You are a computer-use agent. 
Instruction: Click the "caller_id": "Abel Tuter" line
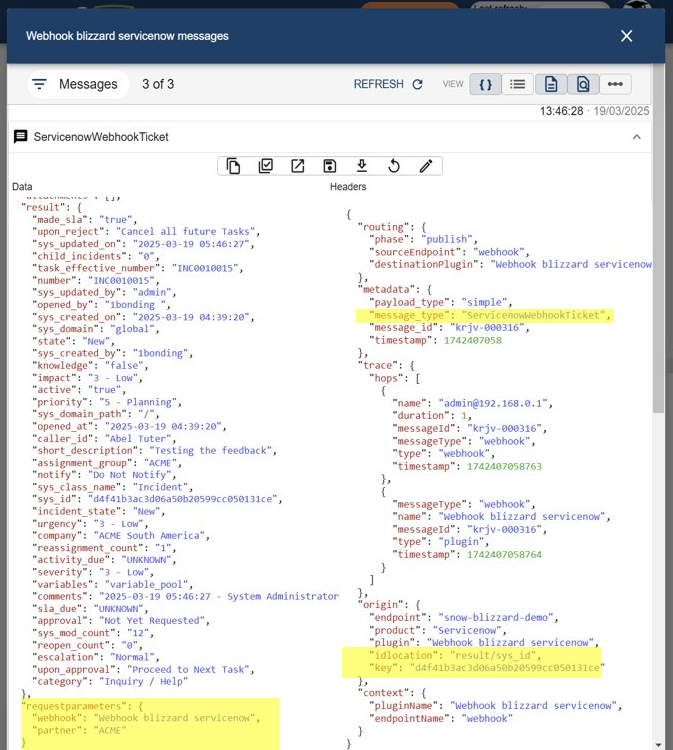104,439
